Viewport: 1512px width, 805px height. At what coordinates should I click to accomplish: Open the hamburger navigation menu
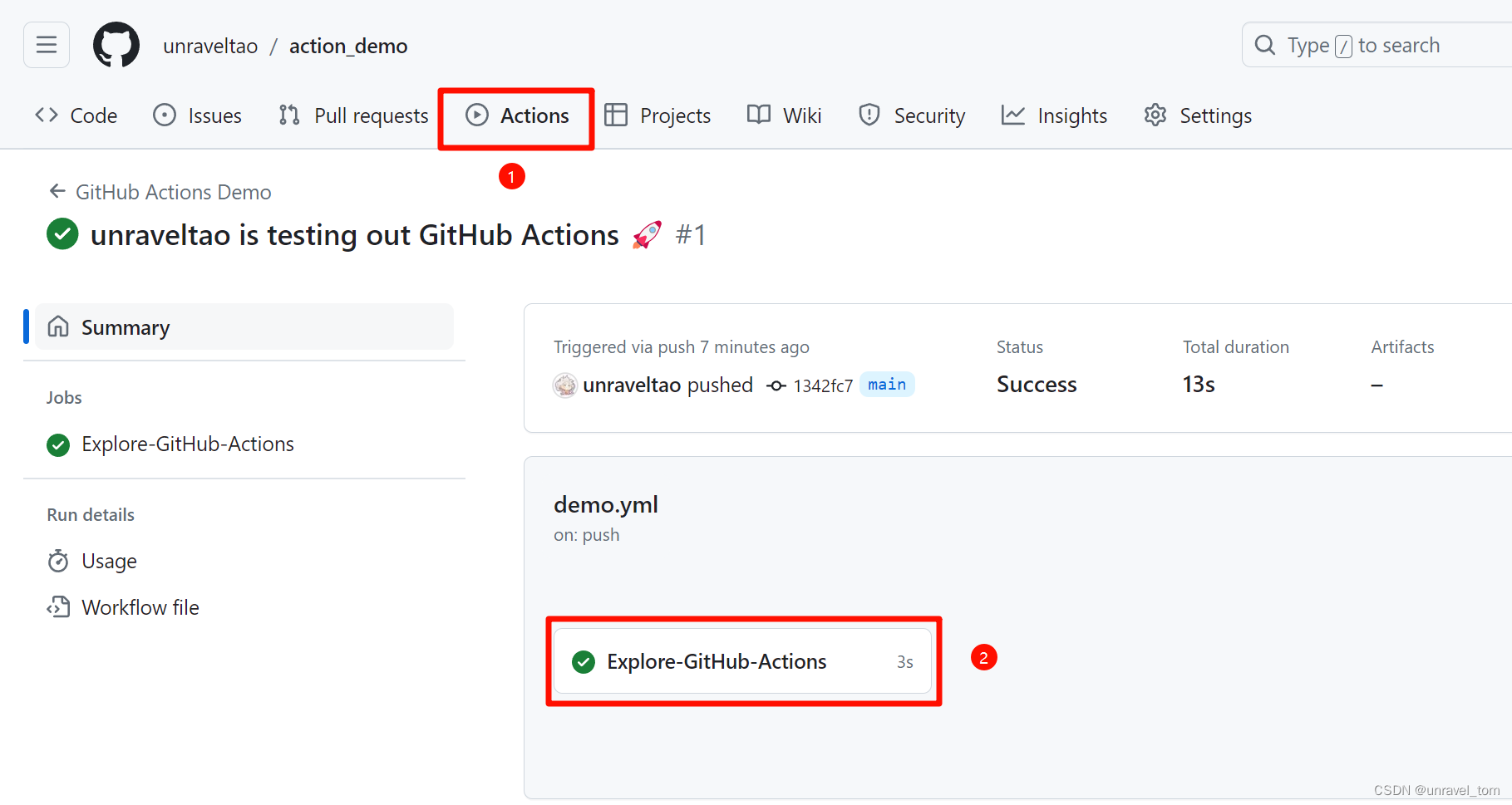pyautogui.click(x=47, y=45)
